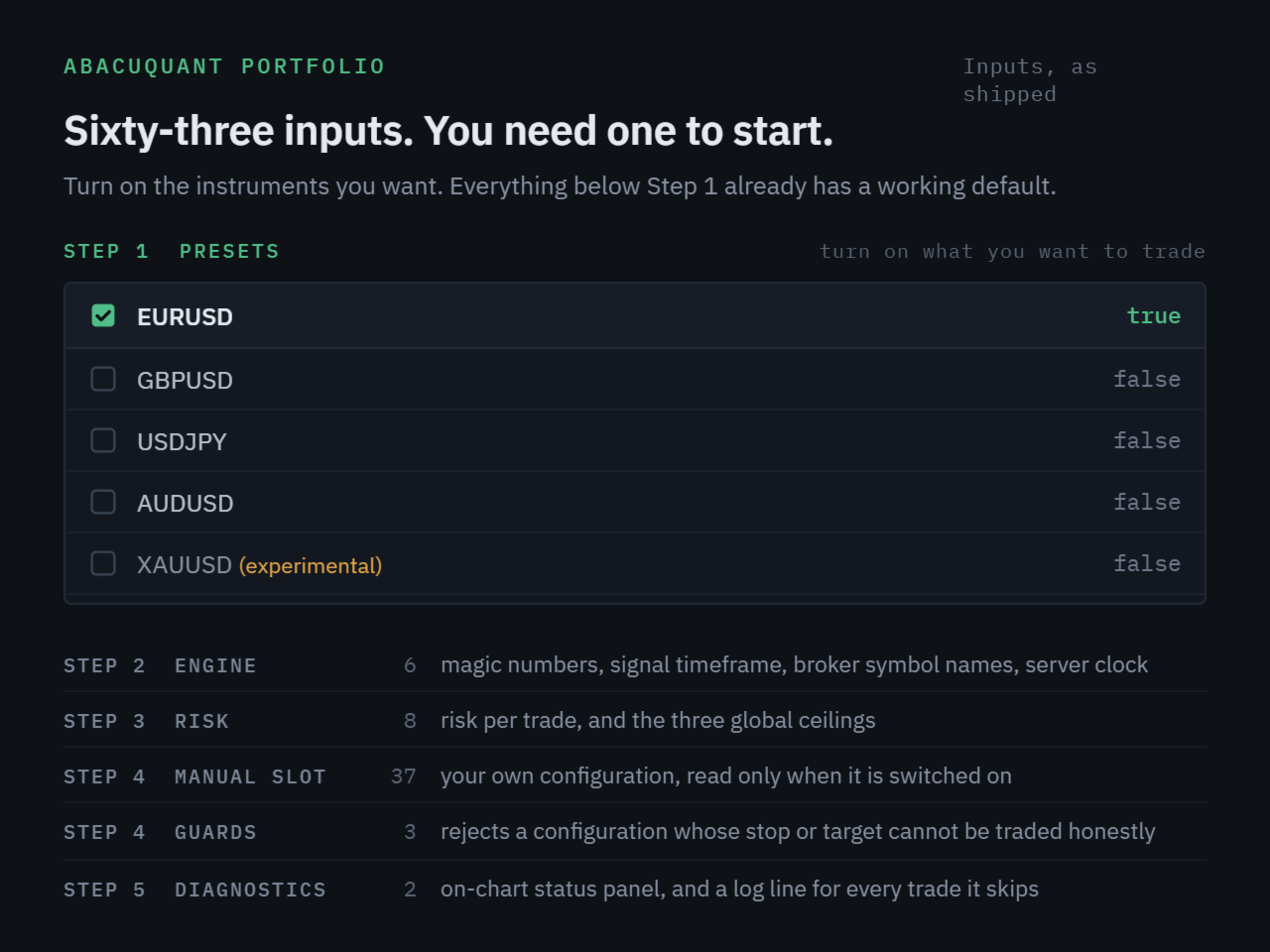Screen dimensions: 1270x952
Task: Expand the Step 3 Risk section
Action: point(635,720)
